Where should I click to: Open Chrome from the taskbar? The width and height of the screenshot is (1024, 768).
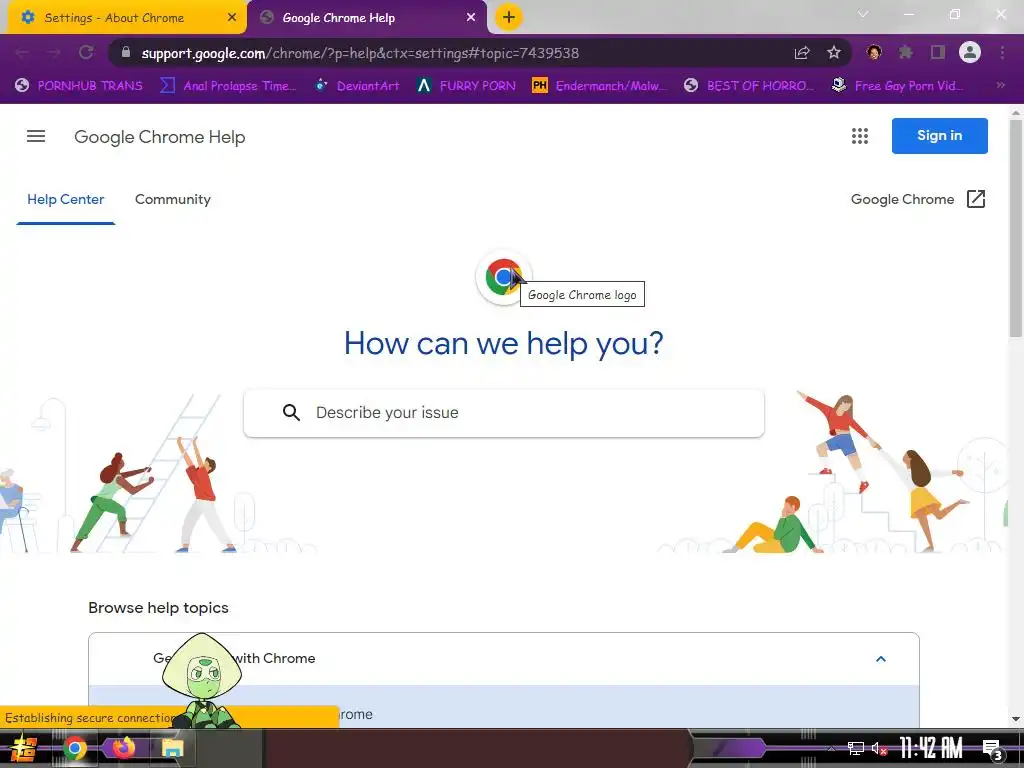pyautogui.click(x=75, y=748)
